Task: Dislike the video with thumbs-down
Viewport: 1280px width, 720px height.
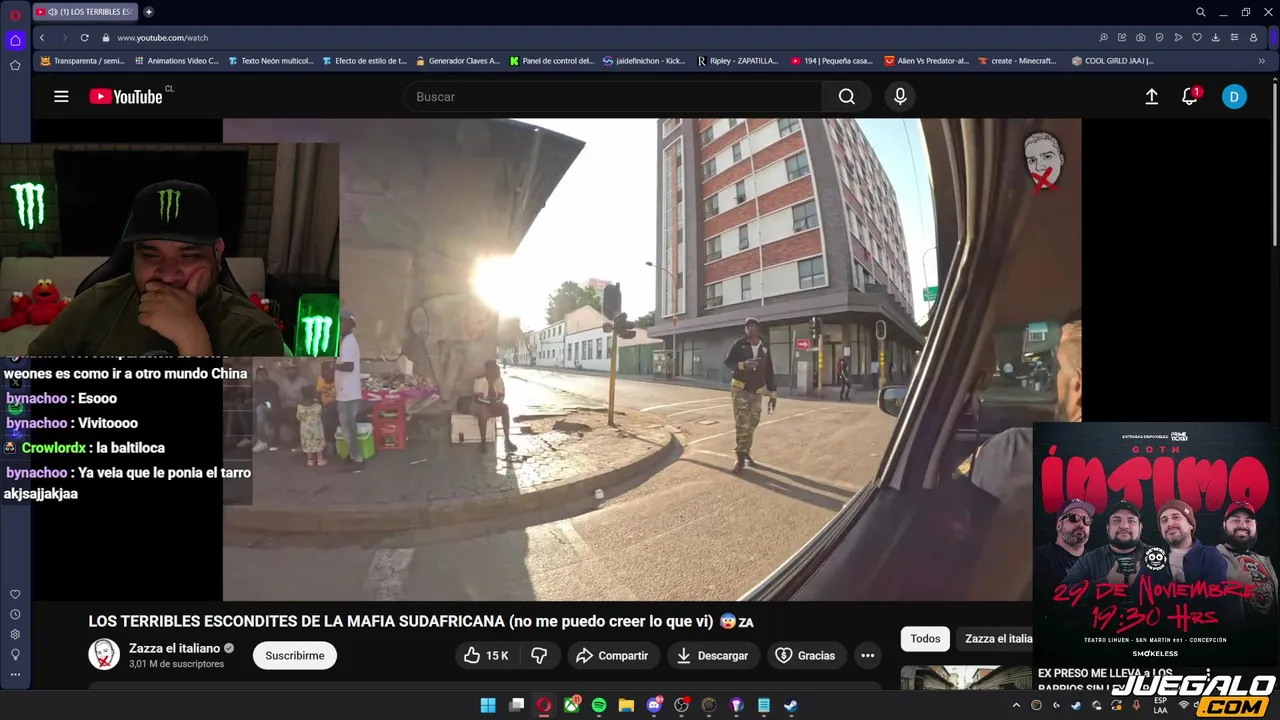Action: 539,656
